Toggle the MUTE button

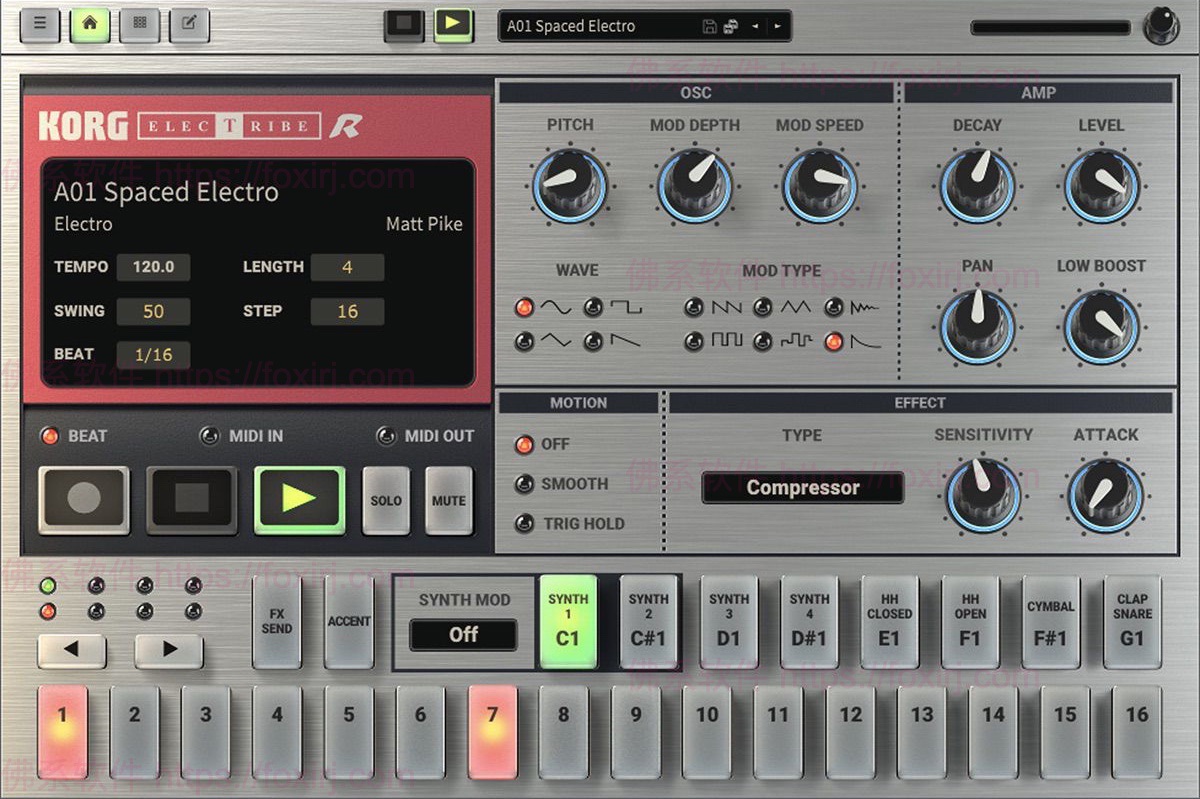coord(448,500)
